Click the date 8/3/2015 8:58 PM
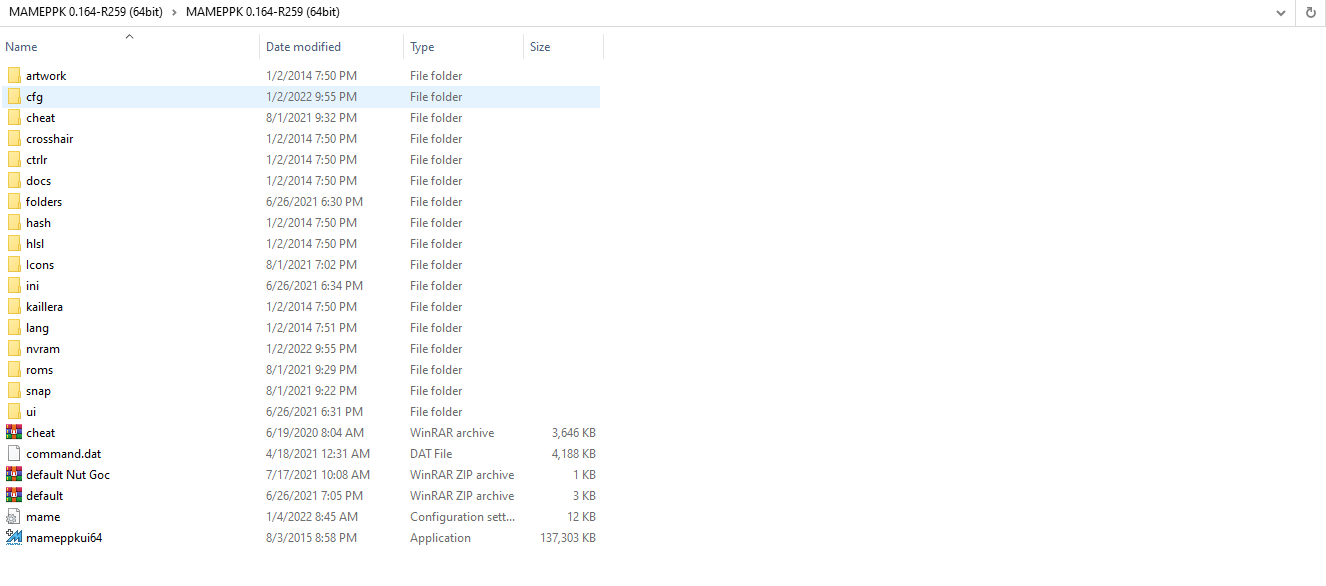 tap(312, 538)
